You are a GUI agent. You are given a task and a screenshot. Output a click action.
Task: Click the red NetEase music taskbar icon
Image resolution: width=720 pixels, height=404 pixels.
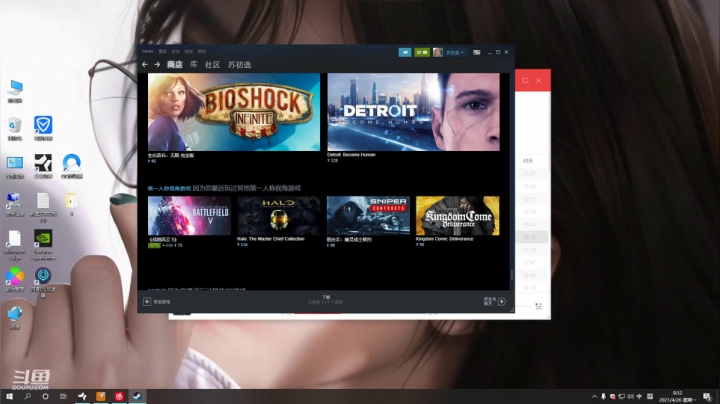coord(119,396)
